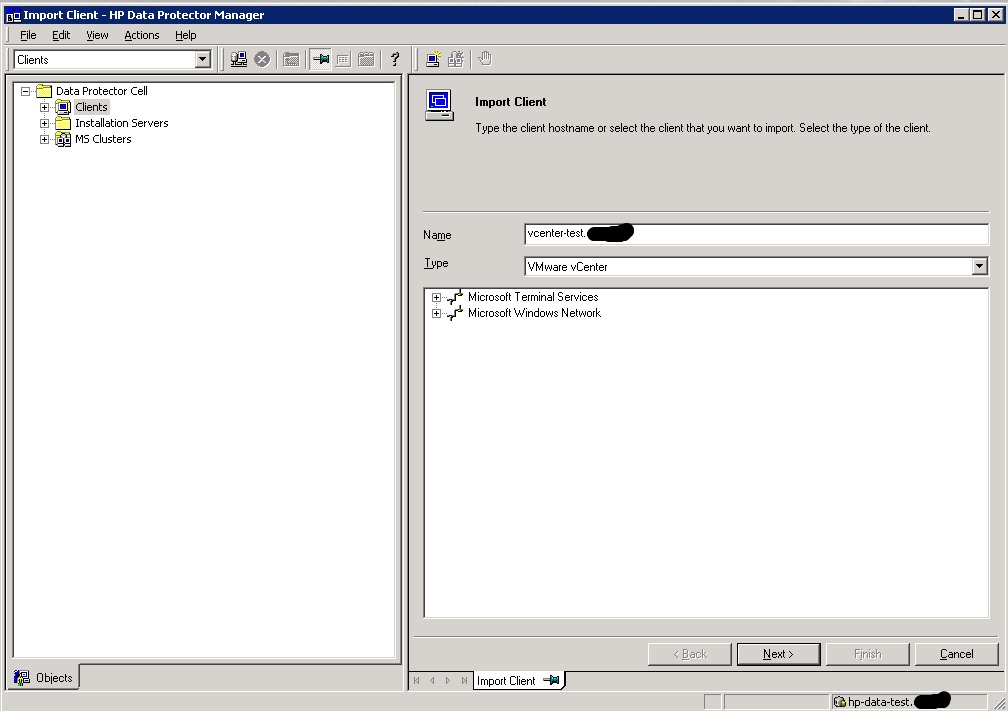Switch to the Objects tab
Viewport: 1008px width, 711px height.
(43, 677)
